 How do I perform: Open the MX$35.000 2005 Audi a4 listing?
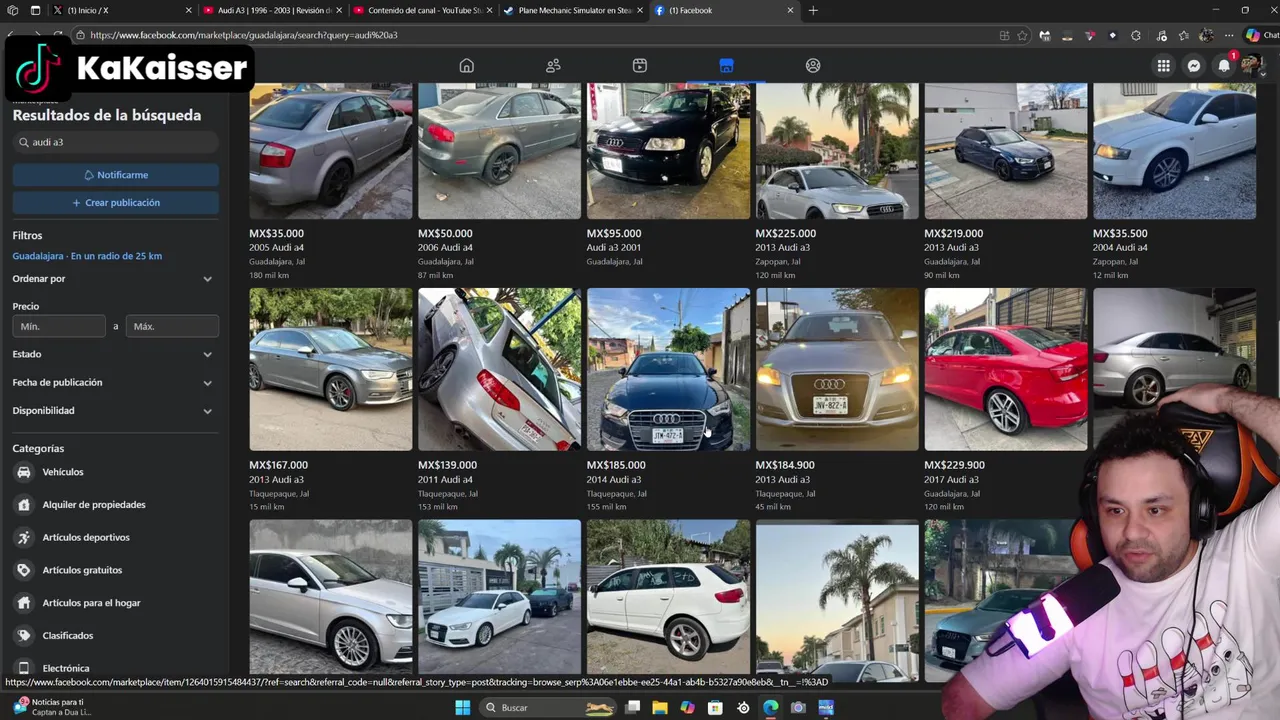(330, 180)
